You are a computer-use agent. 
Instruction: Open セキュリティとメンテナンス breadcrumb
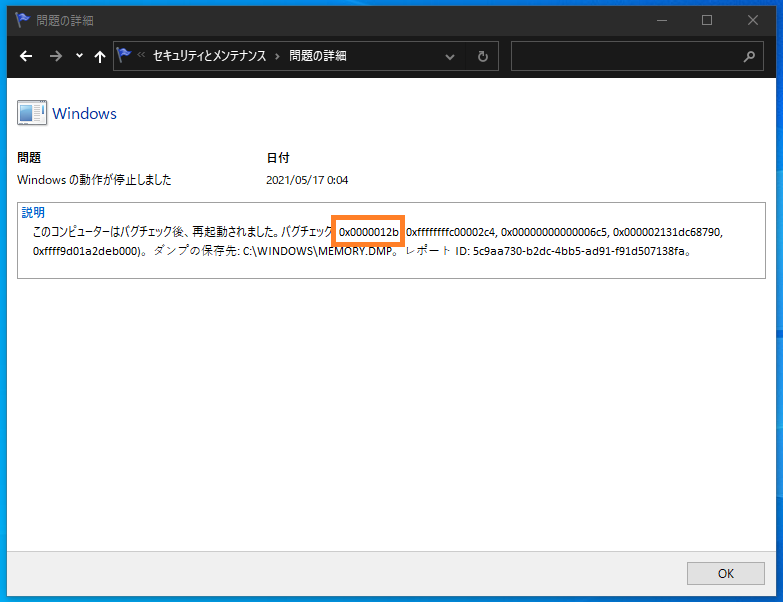(x=209, y=56)
